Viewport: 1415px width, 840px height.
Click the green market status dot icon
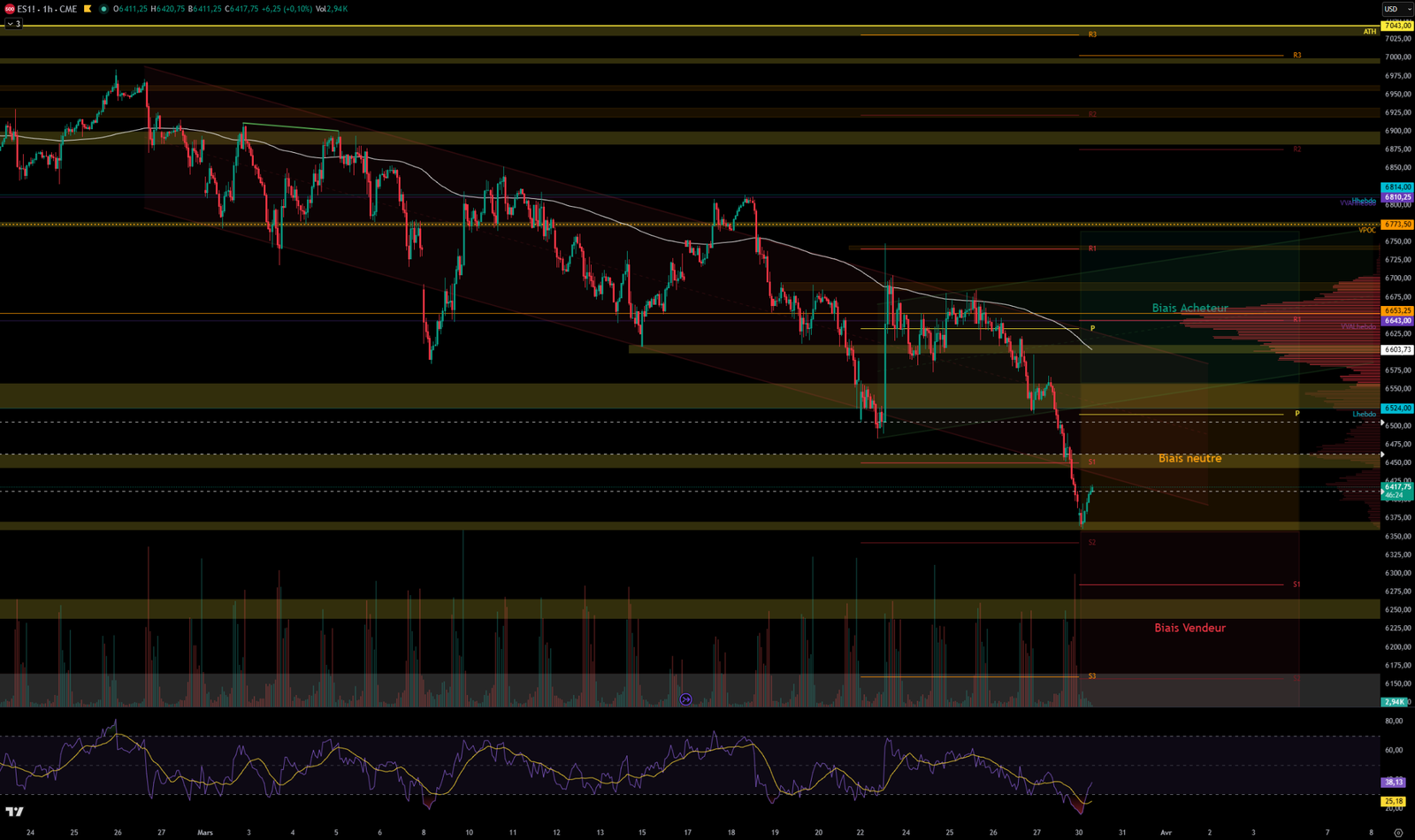pos(103,9)
